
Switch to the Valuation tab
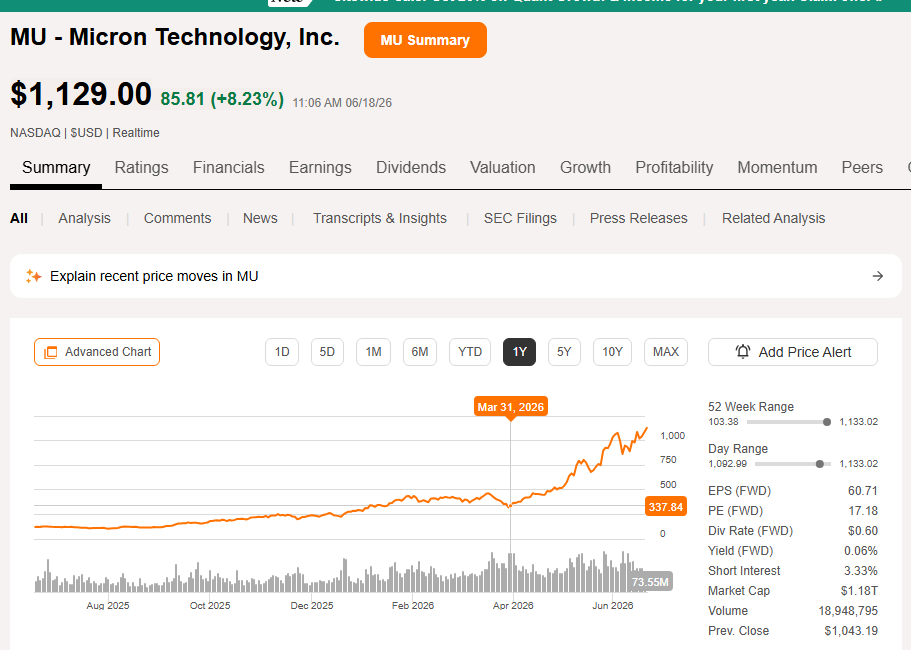coord(503,167)
